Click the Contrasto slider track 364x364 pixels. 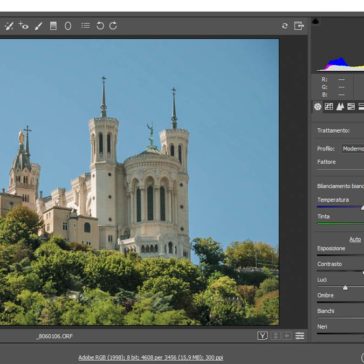[340, 271]
